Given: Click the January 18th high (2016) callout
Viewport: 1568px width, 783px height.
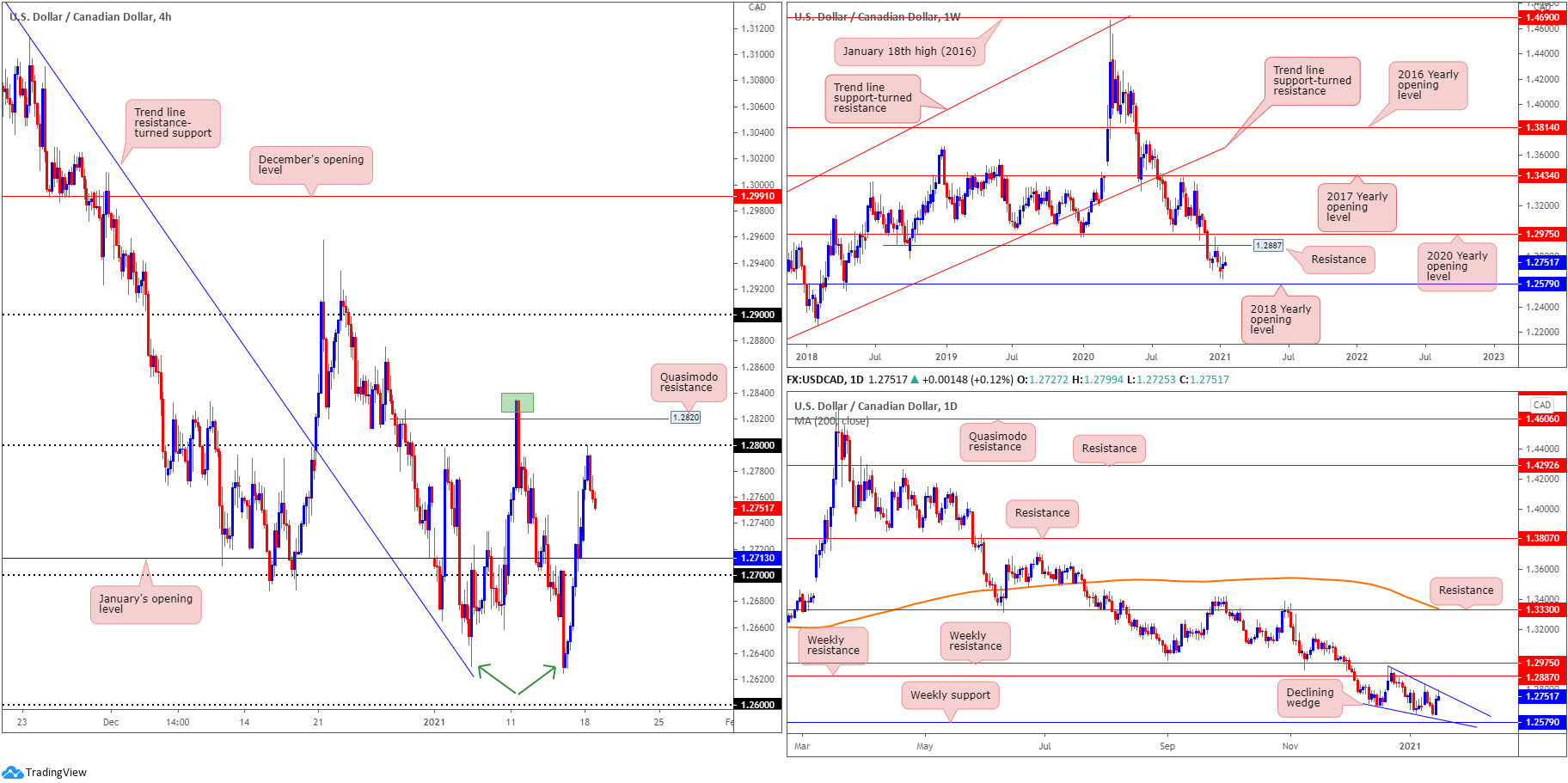Looking at the screenshot, I should 910,52.
